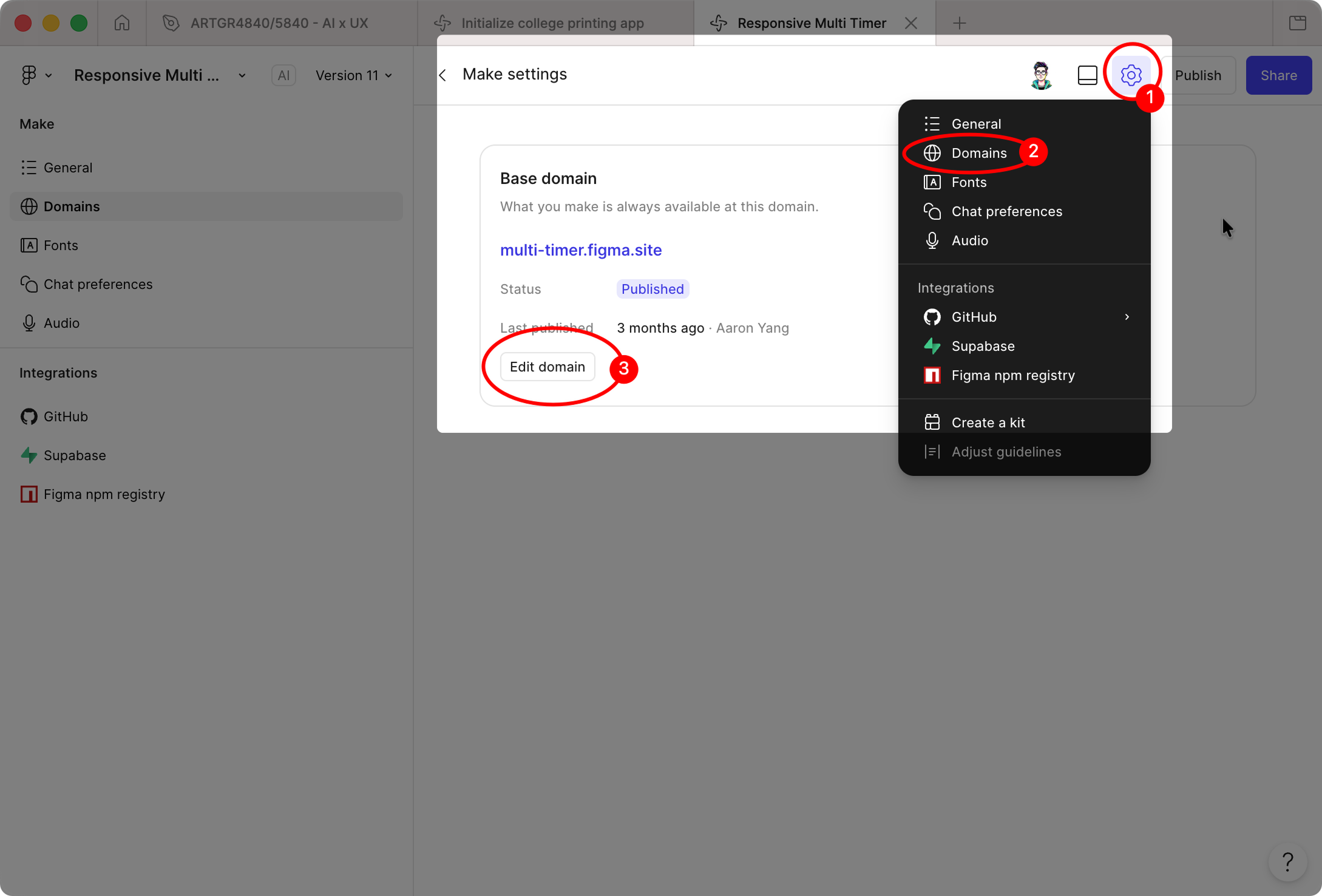The width and height of the screenshot is (1322, 896).
Task: Select Domains in the left sidebar
Action: 206,206
